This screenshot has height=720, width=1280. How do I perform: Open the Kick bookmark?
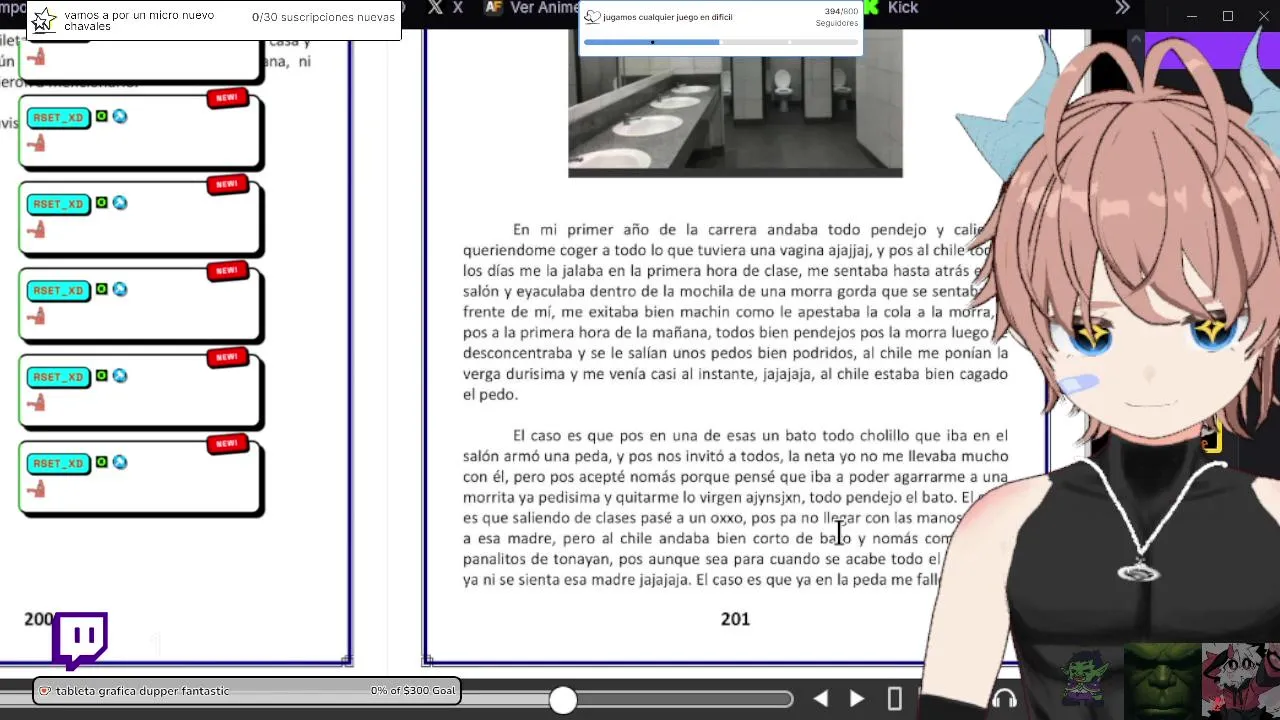pyautogui.click(x=891, y=7)
